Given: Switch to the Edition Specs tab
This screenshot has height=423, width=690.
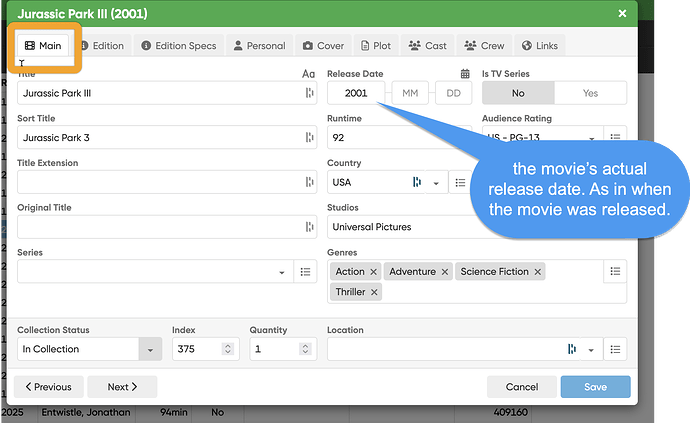Looking at the screenshot, I should coord(178,46).
